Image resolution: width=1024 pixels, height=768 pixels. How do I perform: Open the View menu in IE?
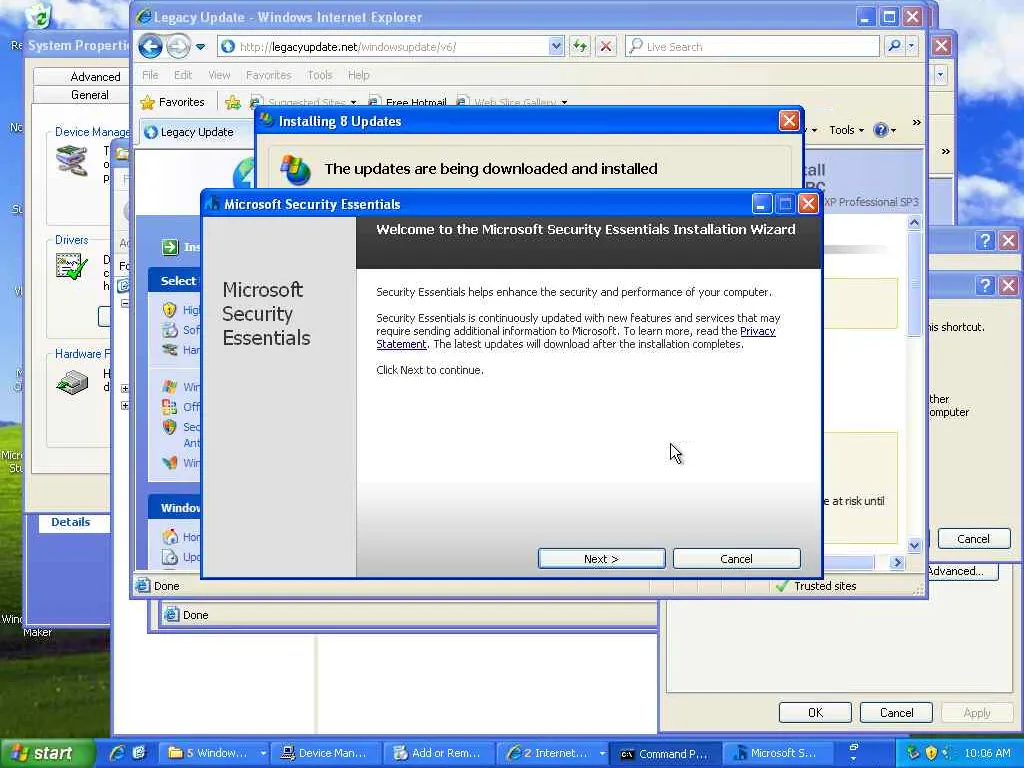coord(219,75)
